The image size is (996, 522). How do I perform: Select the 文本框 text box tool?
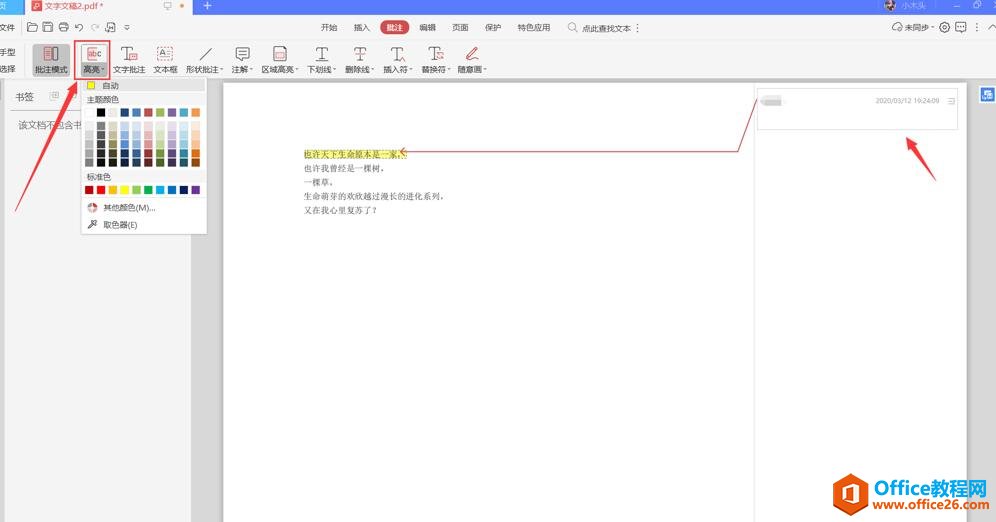tap(165, 60)
